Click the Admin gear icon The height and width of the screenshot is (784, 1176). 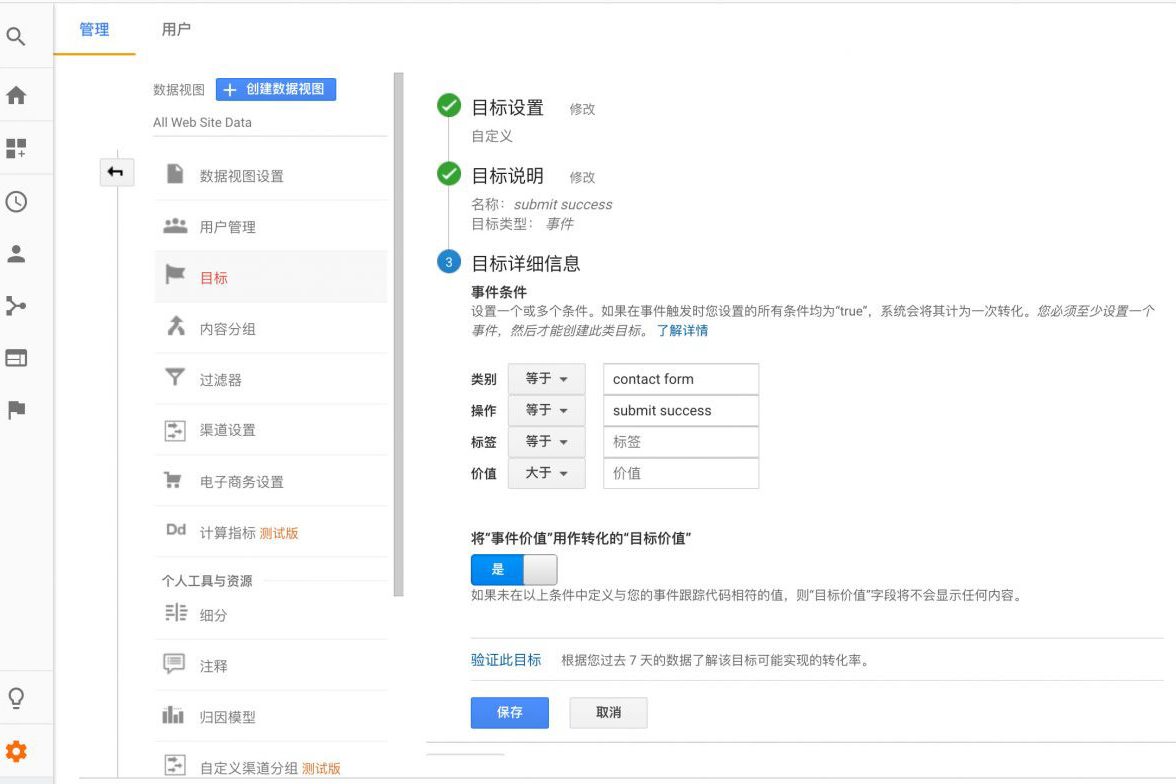pyautogui.click(x=16, y=752)
